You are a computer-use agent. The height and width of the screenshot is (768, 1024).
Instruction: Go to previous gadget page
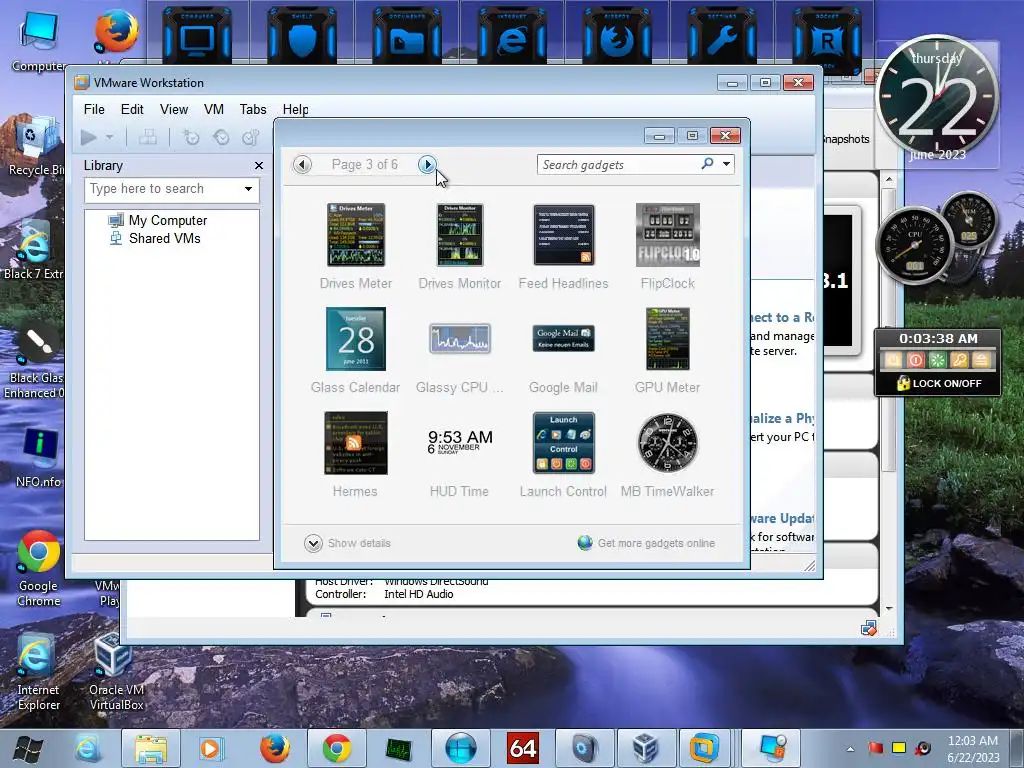[302, 165]
